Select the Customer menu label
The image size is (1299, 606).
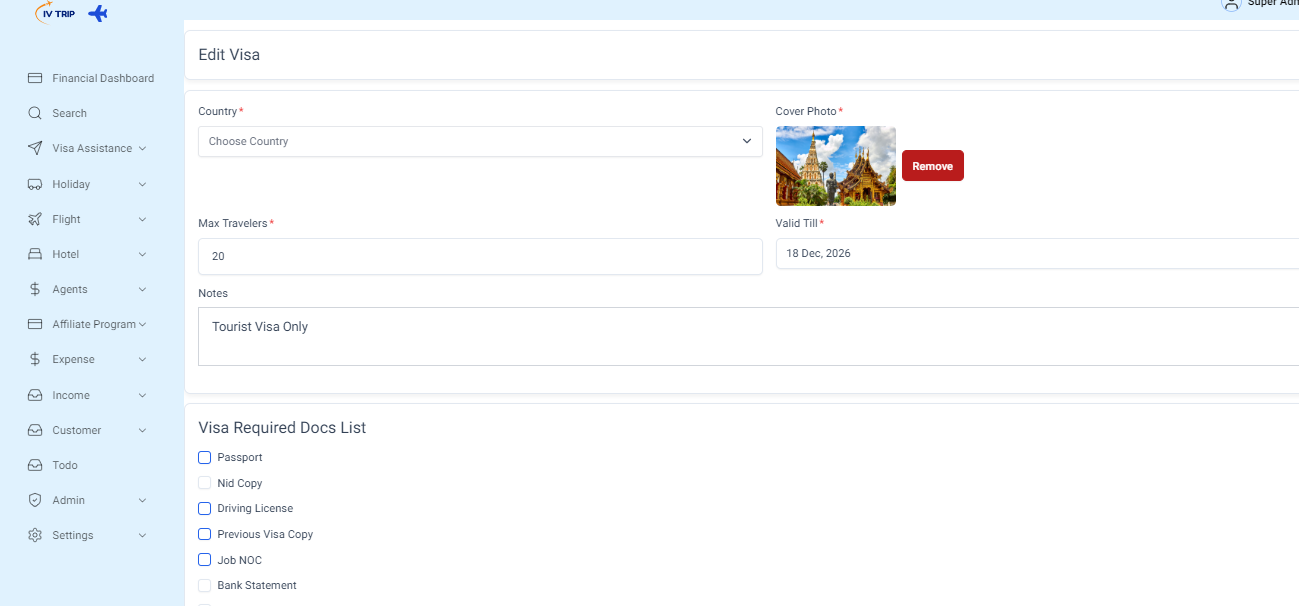[77, 430]
